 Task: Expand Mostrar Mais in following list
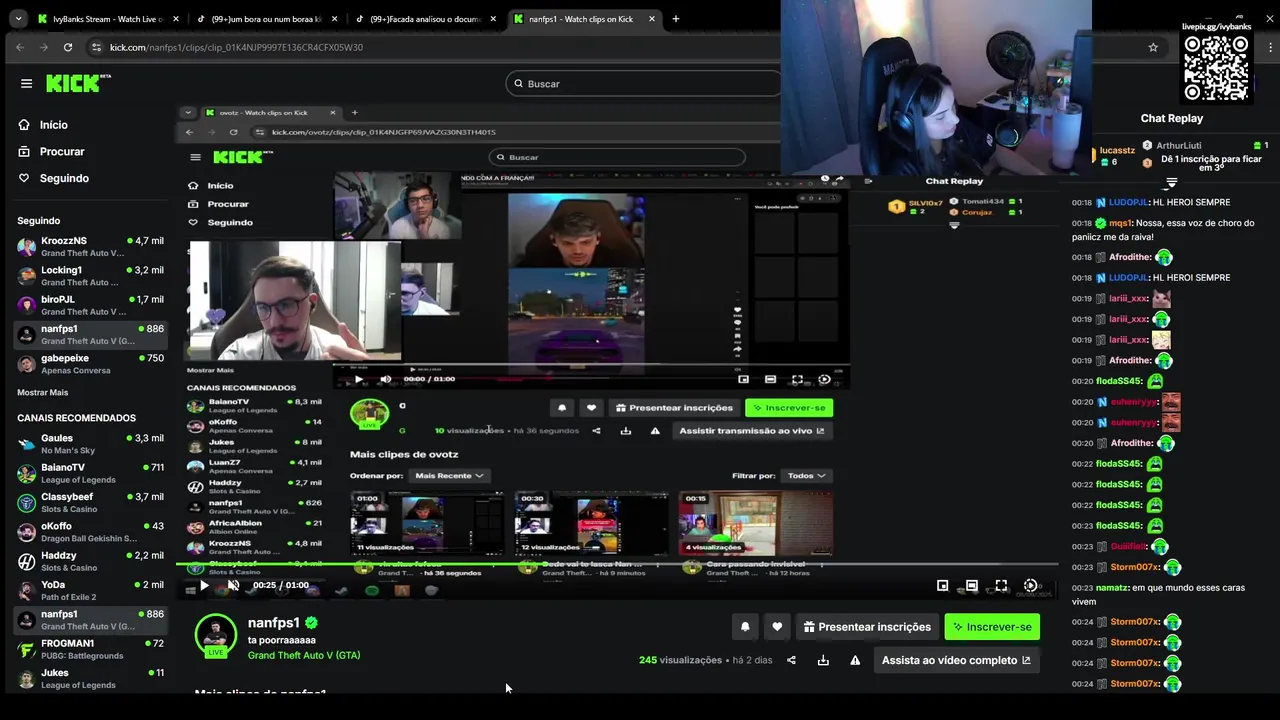tap(43, 392)
